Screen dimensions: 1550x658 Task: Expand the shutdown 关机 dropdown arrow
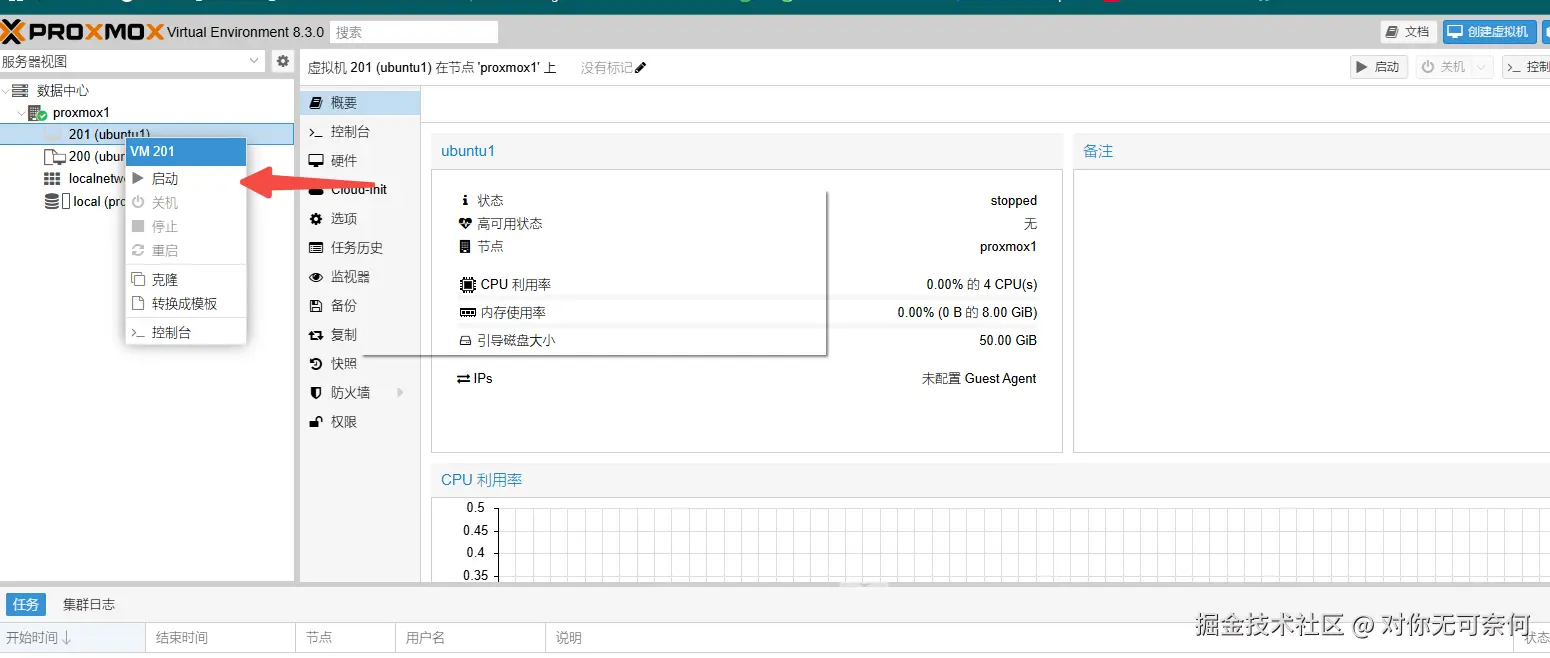pyautogui.click(x=1481, y=67)
